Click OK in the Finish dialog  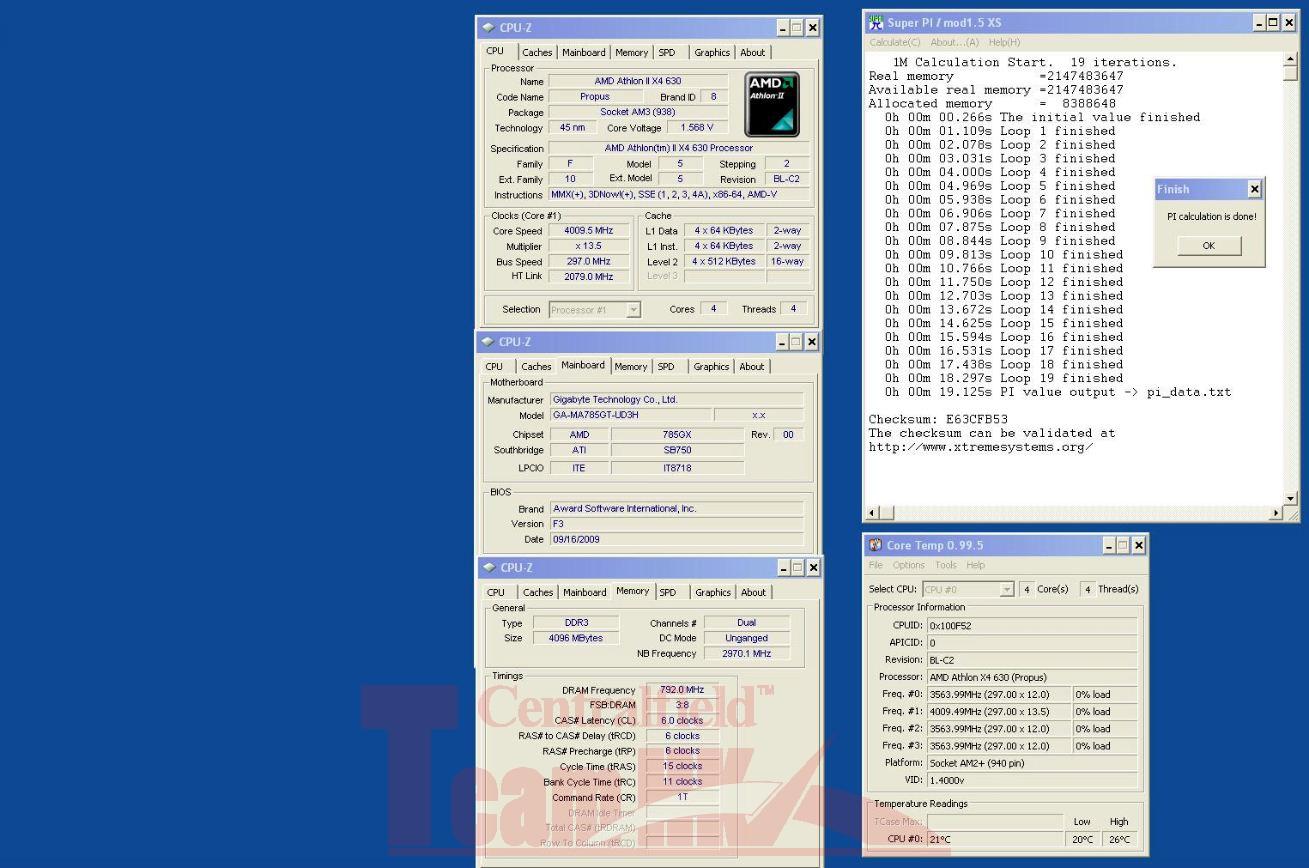point(1209,246)
